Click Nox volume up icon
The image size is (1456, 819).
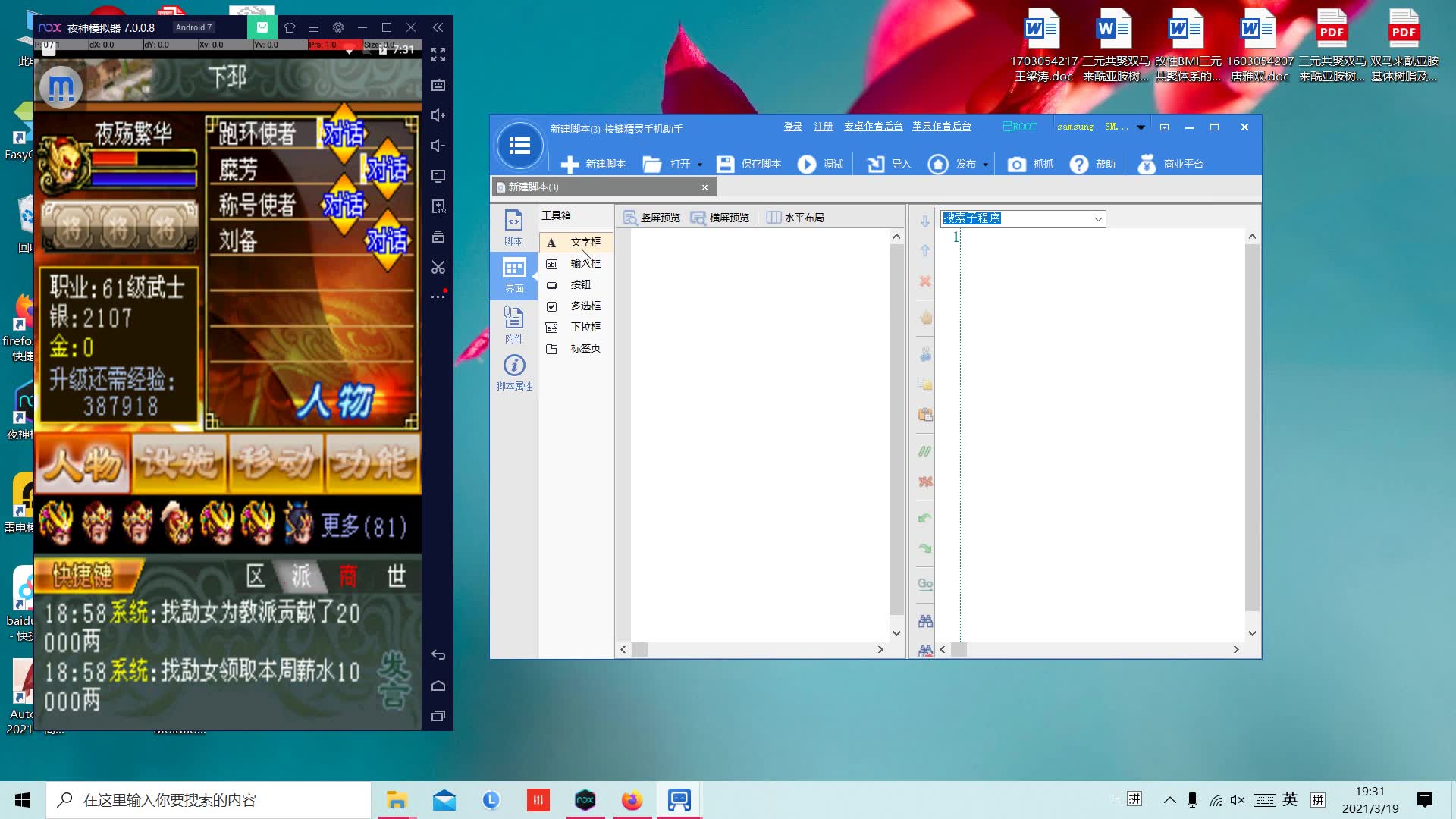(x=438, y=115)
